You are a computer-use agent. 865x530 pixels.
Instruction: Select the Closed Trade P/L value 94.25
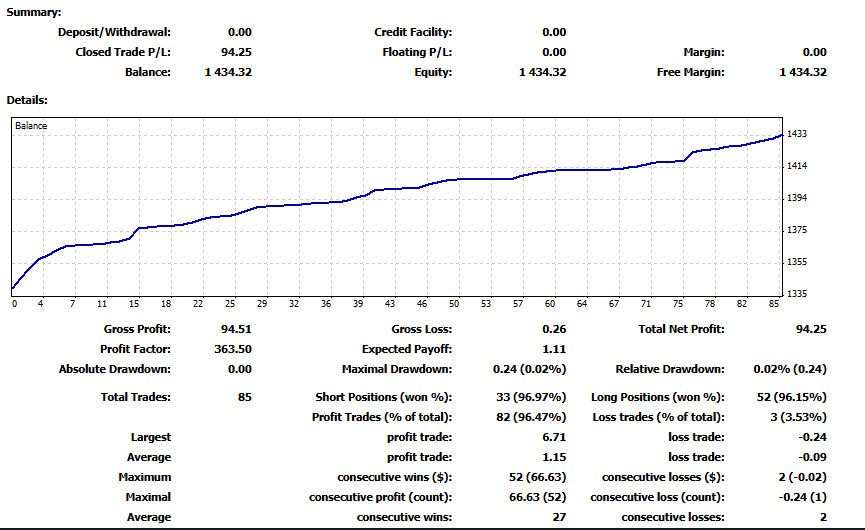(x=236, y=52)
